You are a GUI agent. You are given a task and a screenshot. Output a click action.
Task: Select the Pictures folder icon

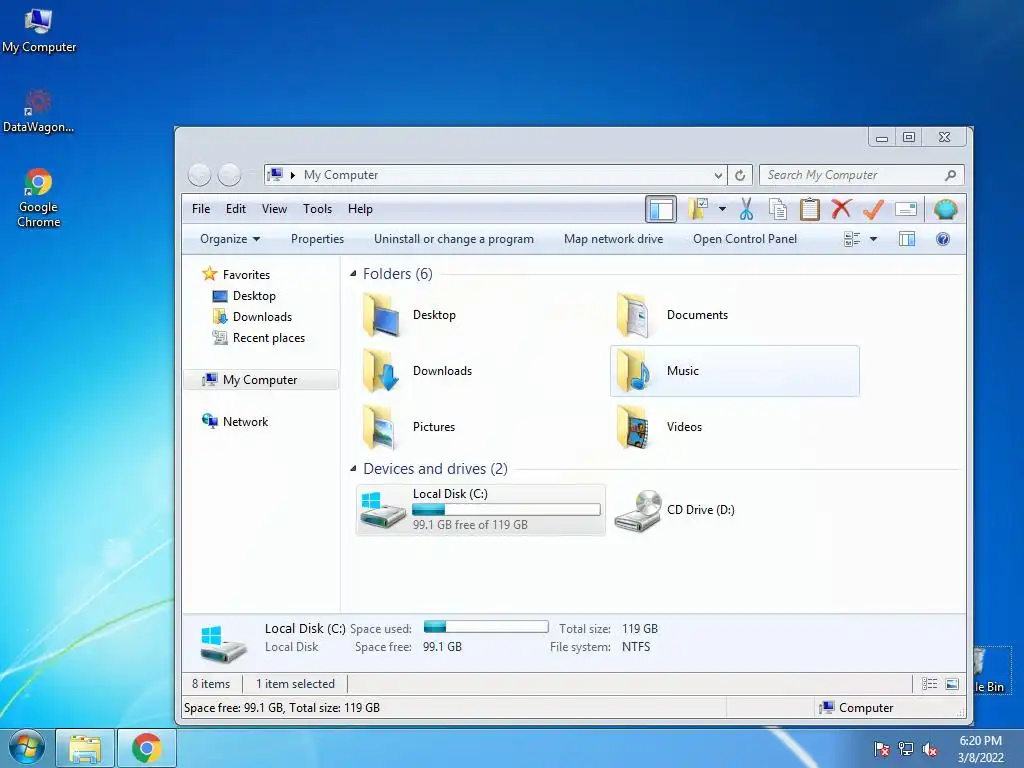click(x=381, y=426)
